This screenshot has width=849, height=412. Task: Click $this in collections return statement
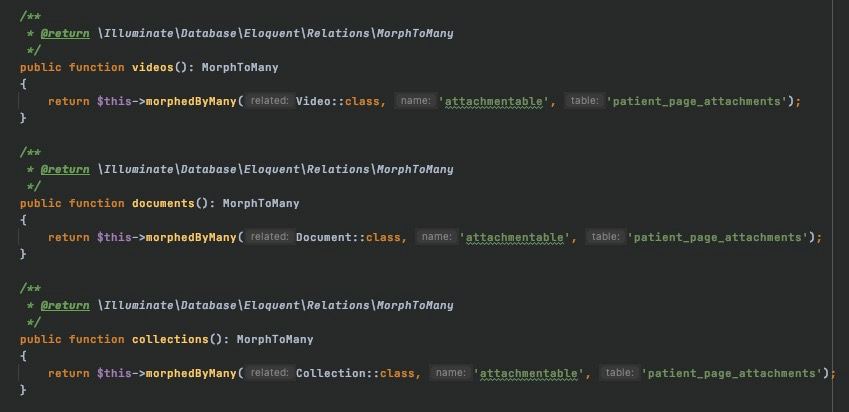tap(114, 373)
